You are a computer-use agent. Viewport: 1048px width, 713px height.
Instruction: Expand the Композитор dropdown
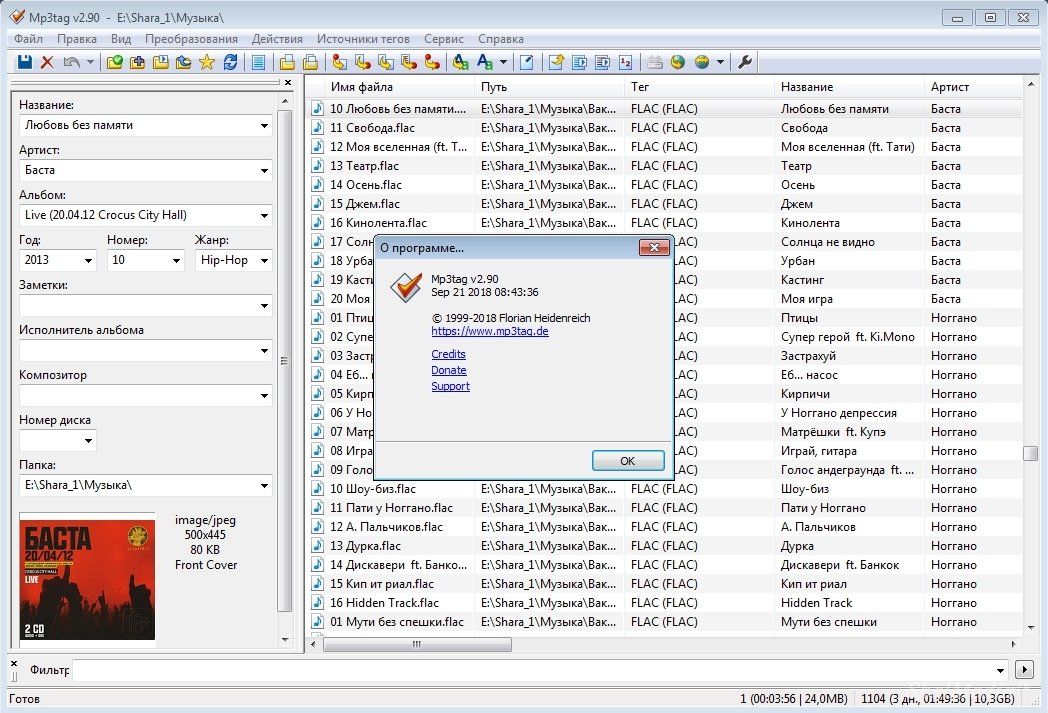coord(264,396)
